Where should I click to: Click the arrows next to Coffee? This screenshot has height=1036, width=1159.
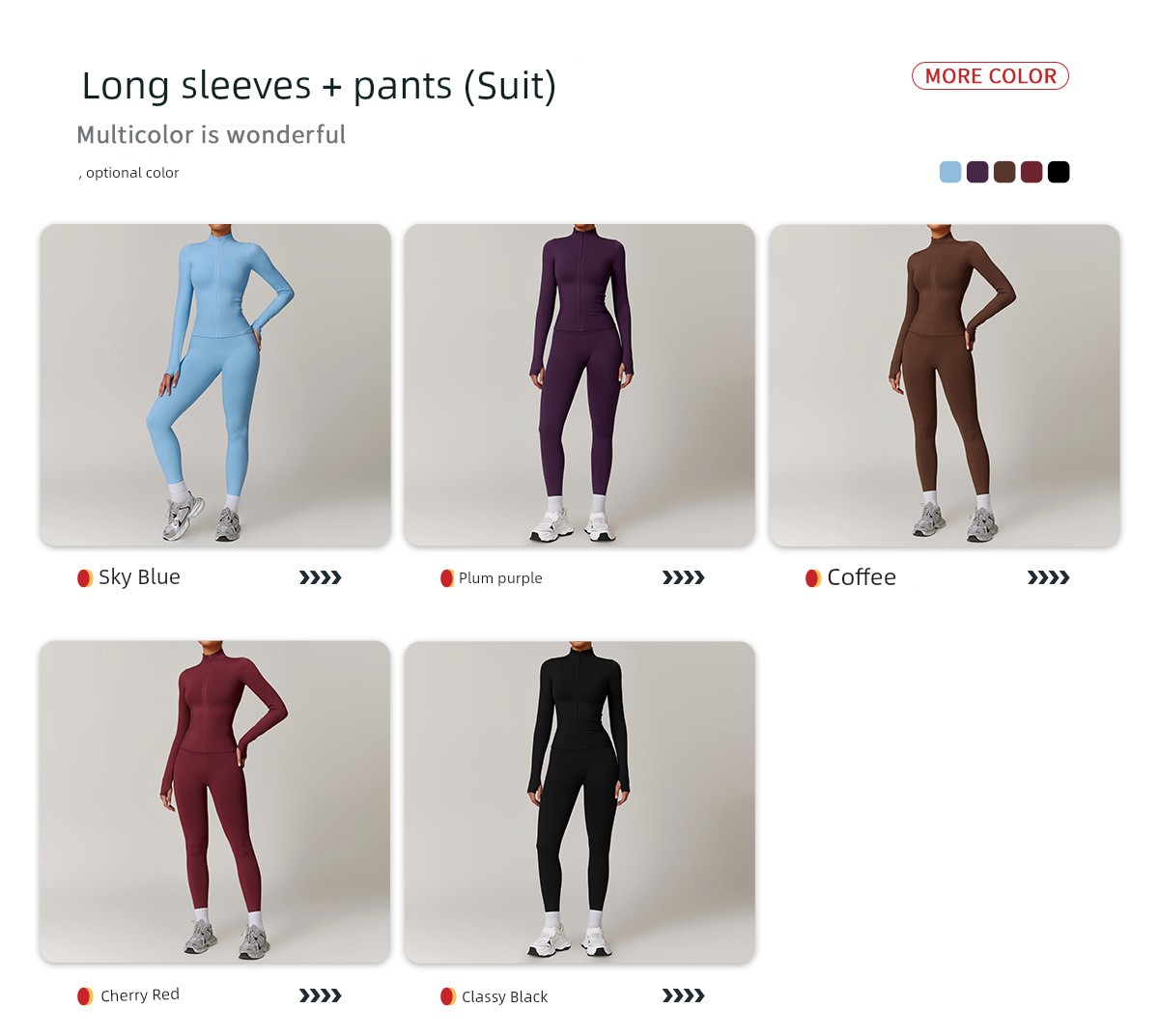click(1049, 577)
